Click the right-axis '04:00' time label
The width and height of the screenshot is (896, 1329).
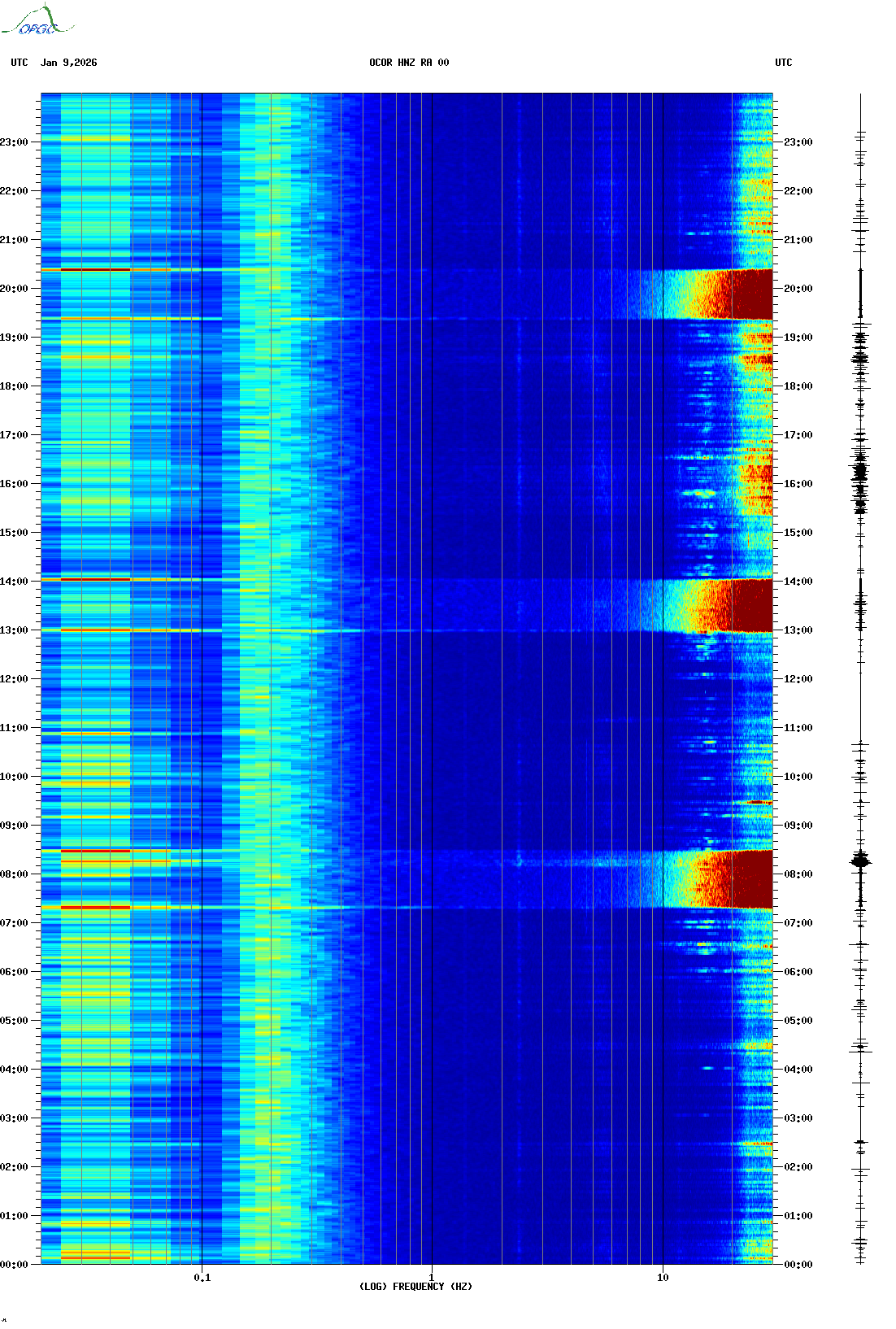(x=798, y=1070)
